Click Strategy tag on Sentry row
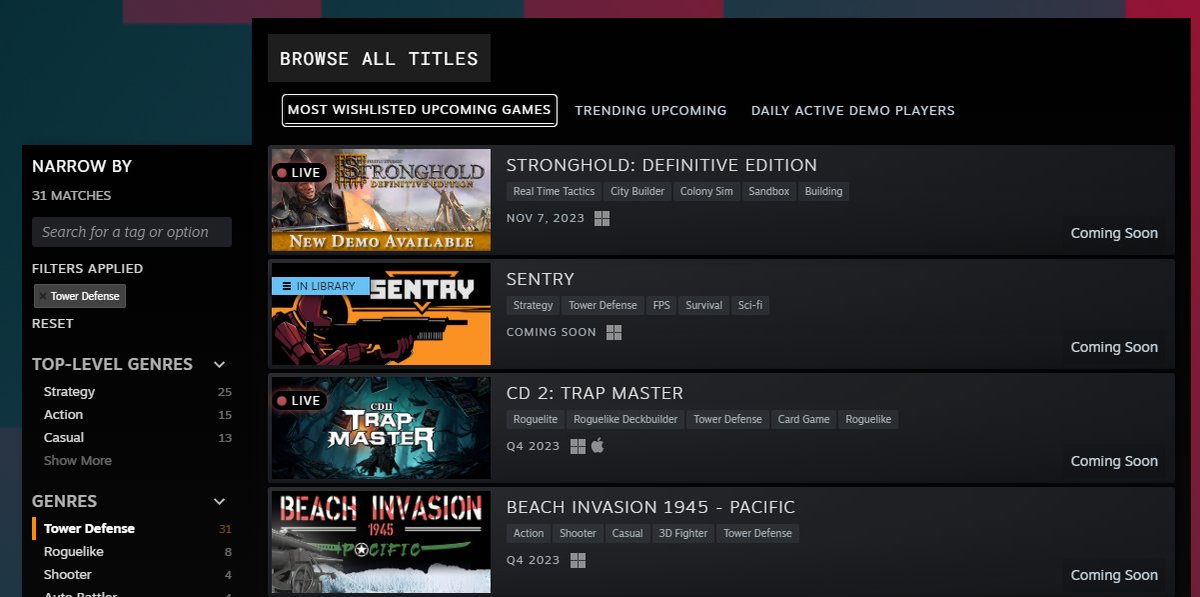1200x597 pixels. pyautogui.click(x=533, y=305)
